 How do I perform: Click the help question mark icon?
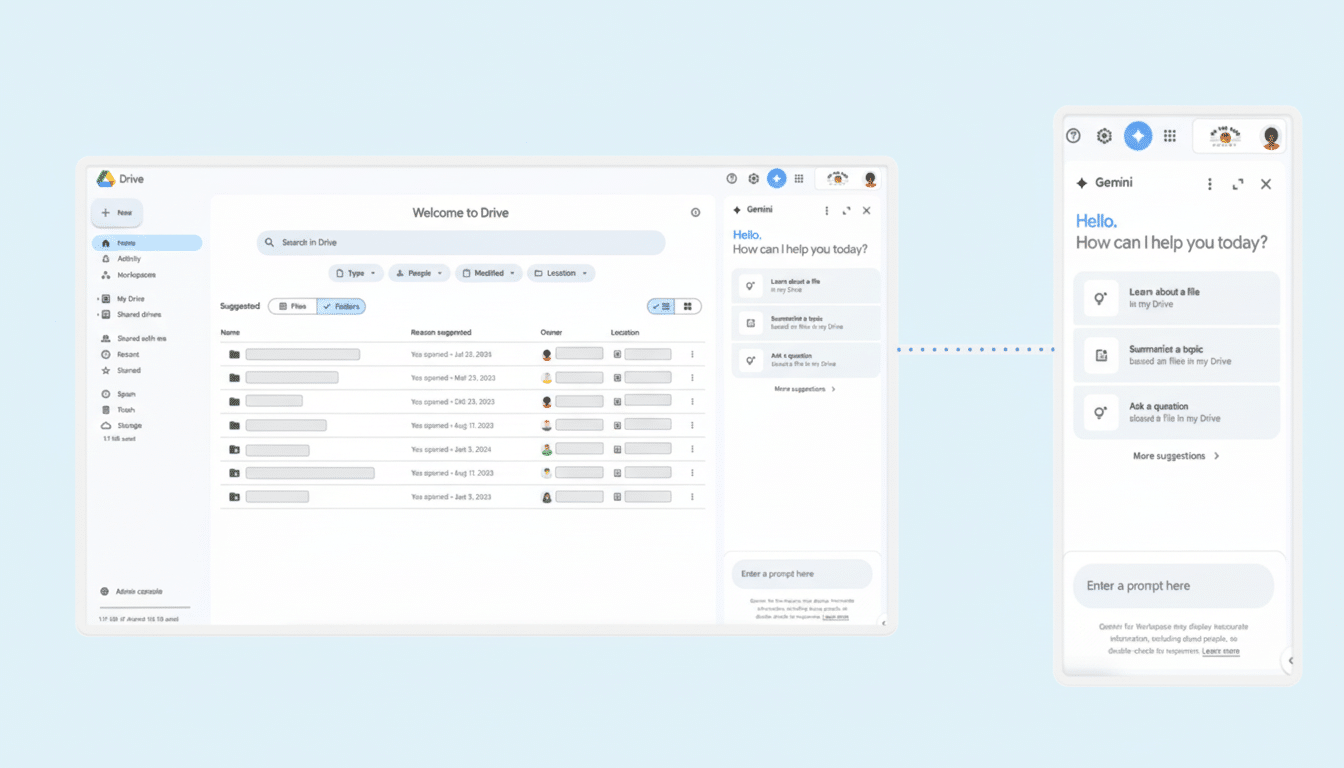731,178
